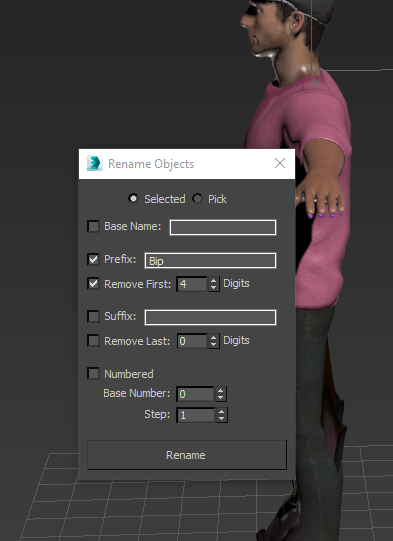Click the 3ds Max logo in the dialog title bar

(95, 164)
